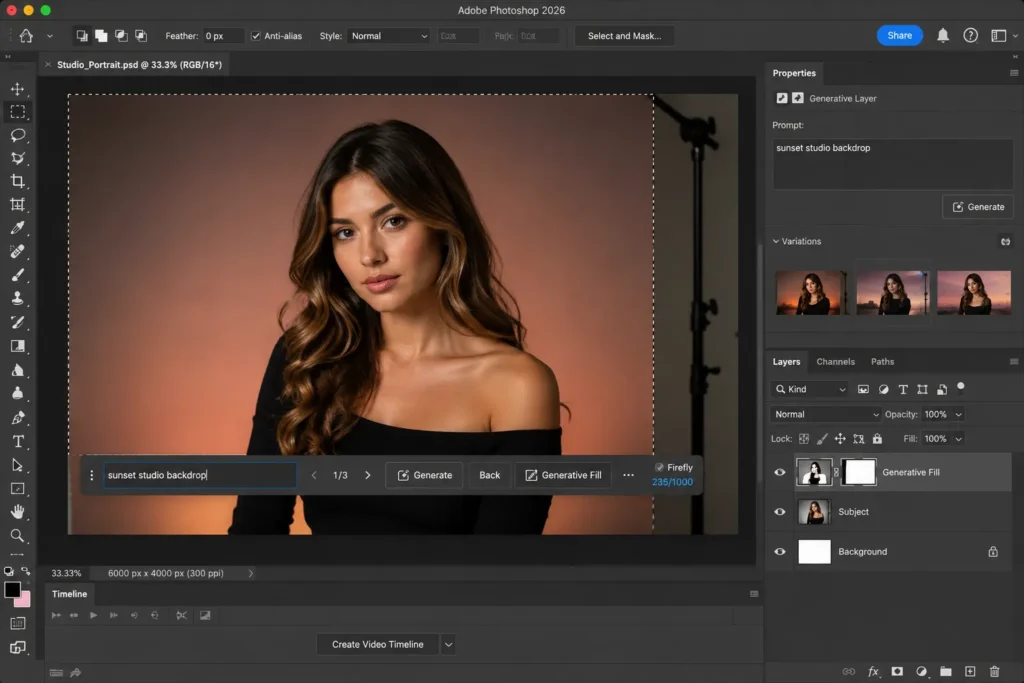Screen dimensions: 1024x683
Task: Create a new layer plus icon
Action: point(970,671)
